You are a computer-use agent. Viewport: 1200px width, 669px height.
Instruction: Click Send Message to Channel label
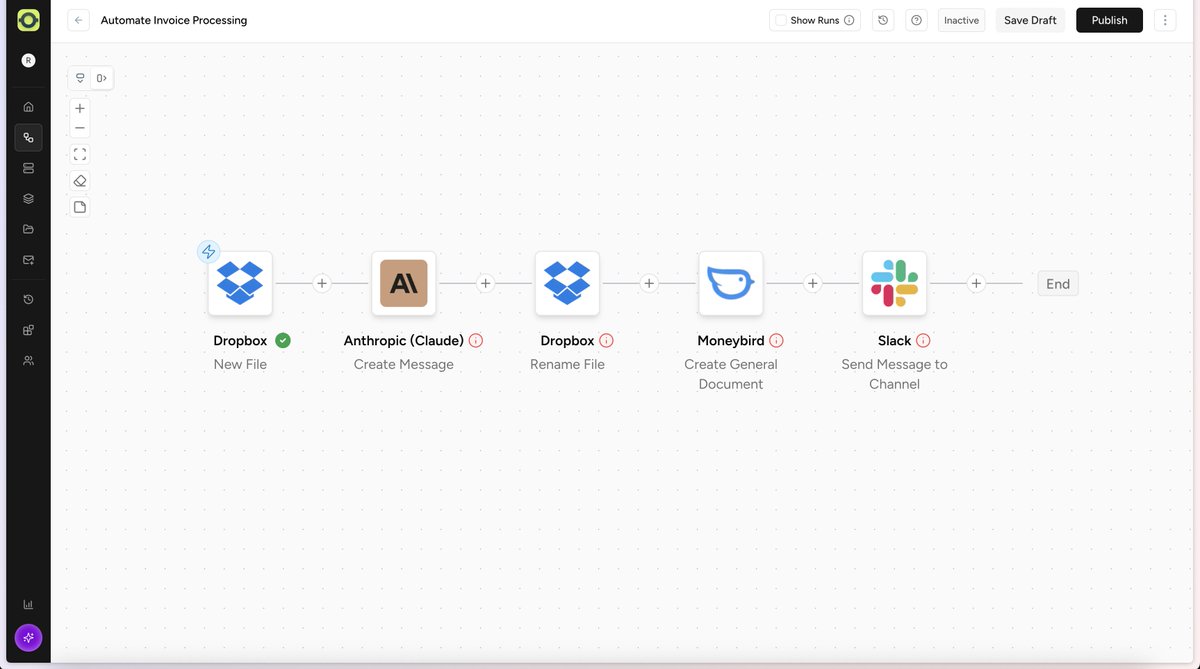pos(894,374)
